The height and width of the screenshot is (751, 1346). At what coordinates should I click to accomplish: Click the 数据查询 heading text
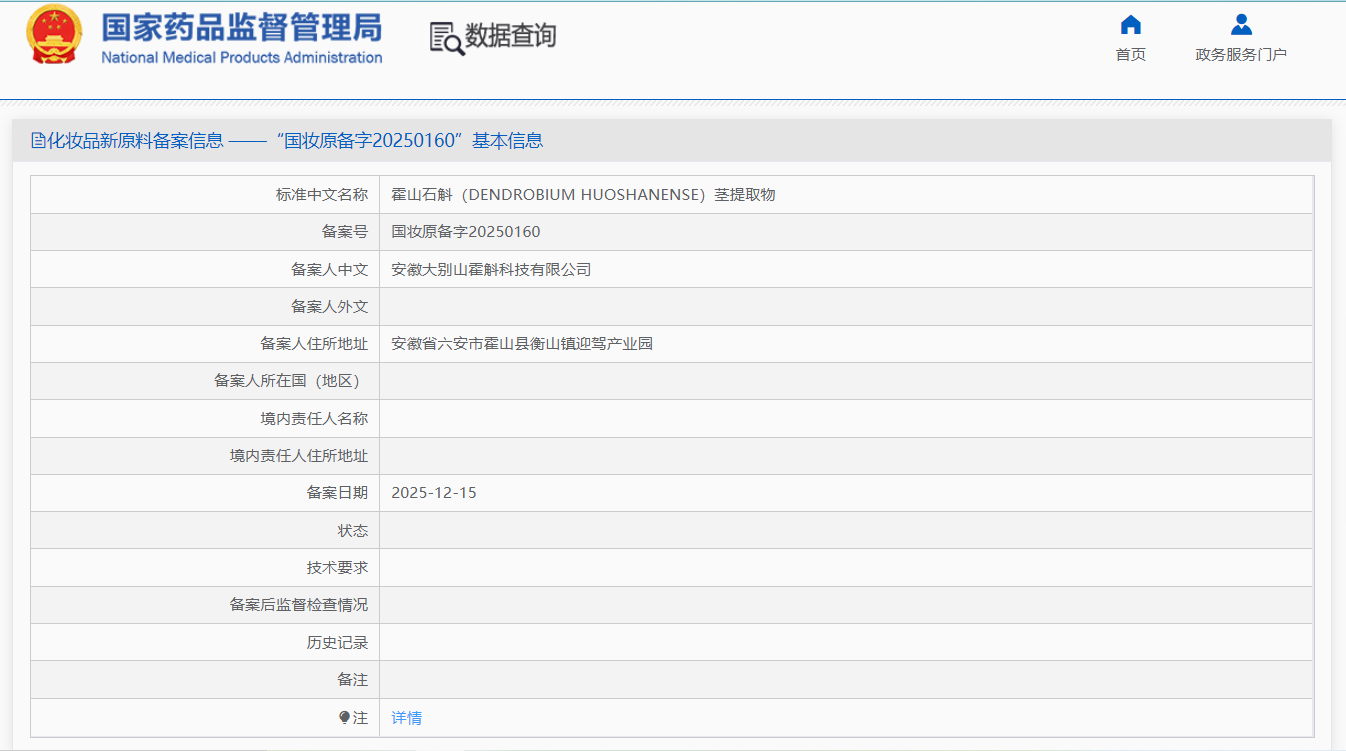(510, 37)
